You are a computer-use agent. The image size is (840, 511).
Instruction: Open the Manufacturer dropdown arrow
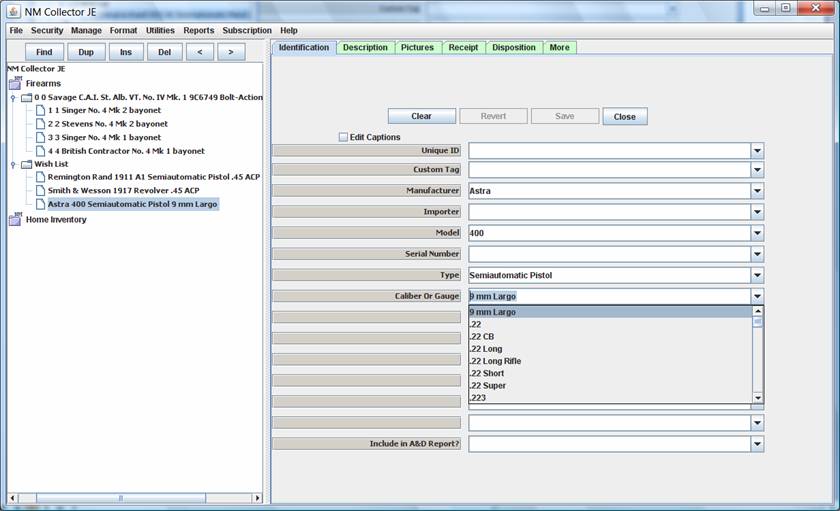(757, 190)
